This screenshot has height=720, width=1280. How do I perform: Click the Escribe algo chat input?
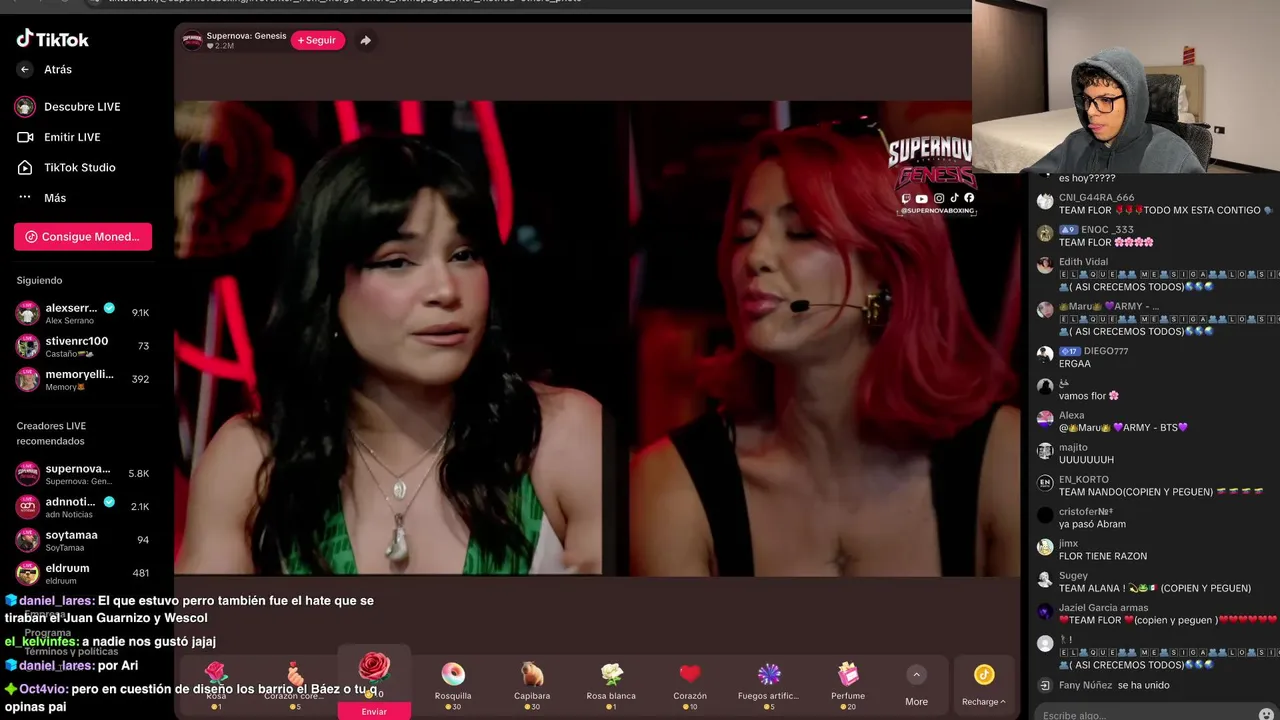(x=1145, y=713)
